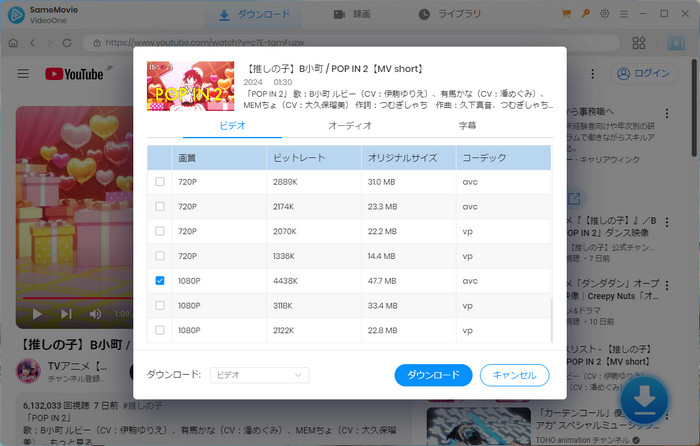This screenshot has height=446, width=700.
Task: Click the 画質 column header
Action: click(x=219, y=158)
